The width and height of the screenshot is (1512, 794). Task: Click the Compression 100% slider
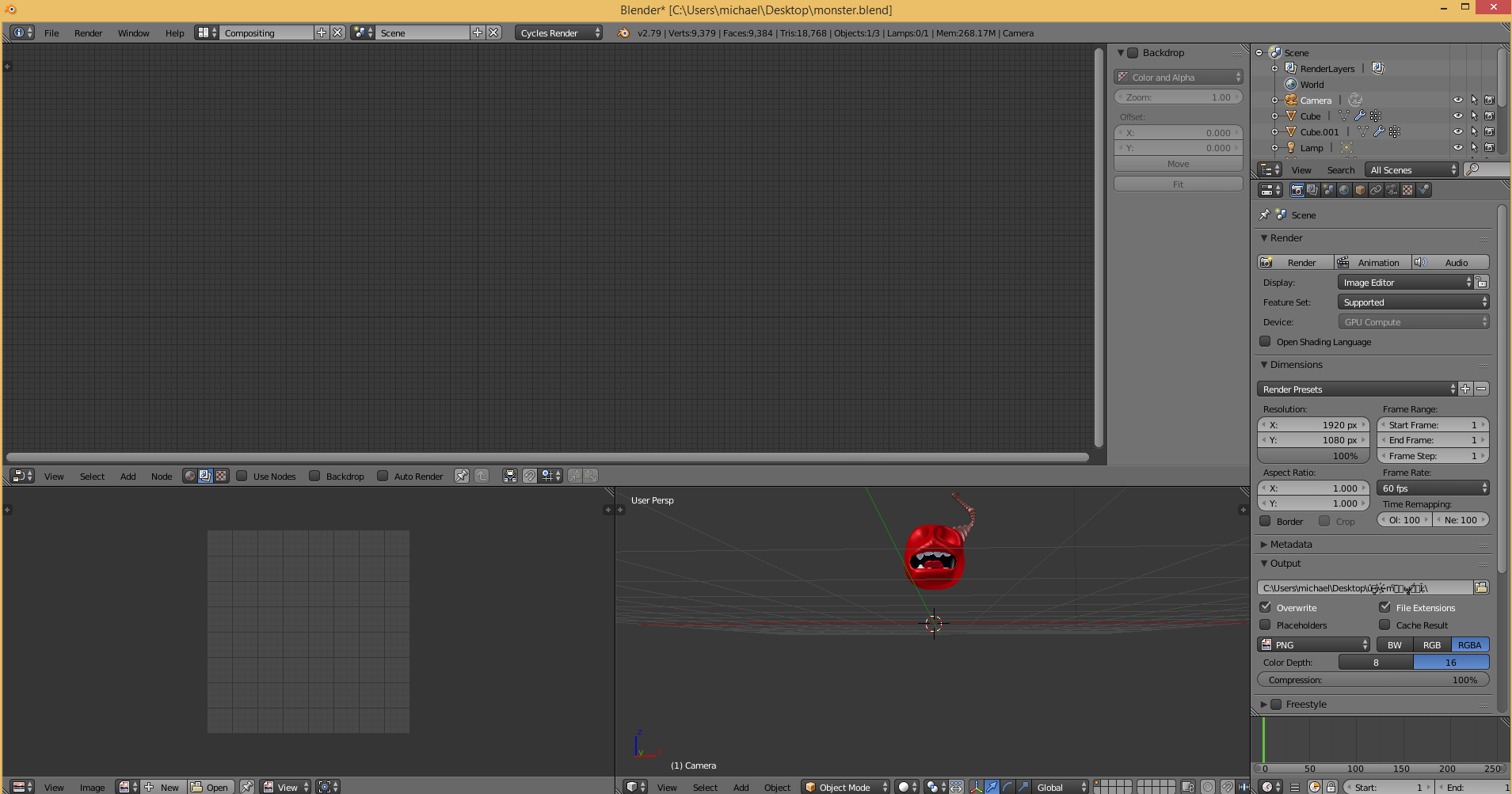1373,680
